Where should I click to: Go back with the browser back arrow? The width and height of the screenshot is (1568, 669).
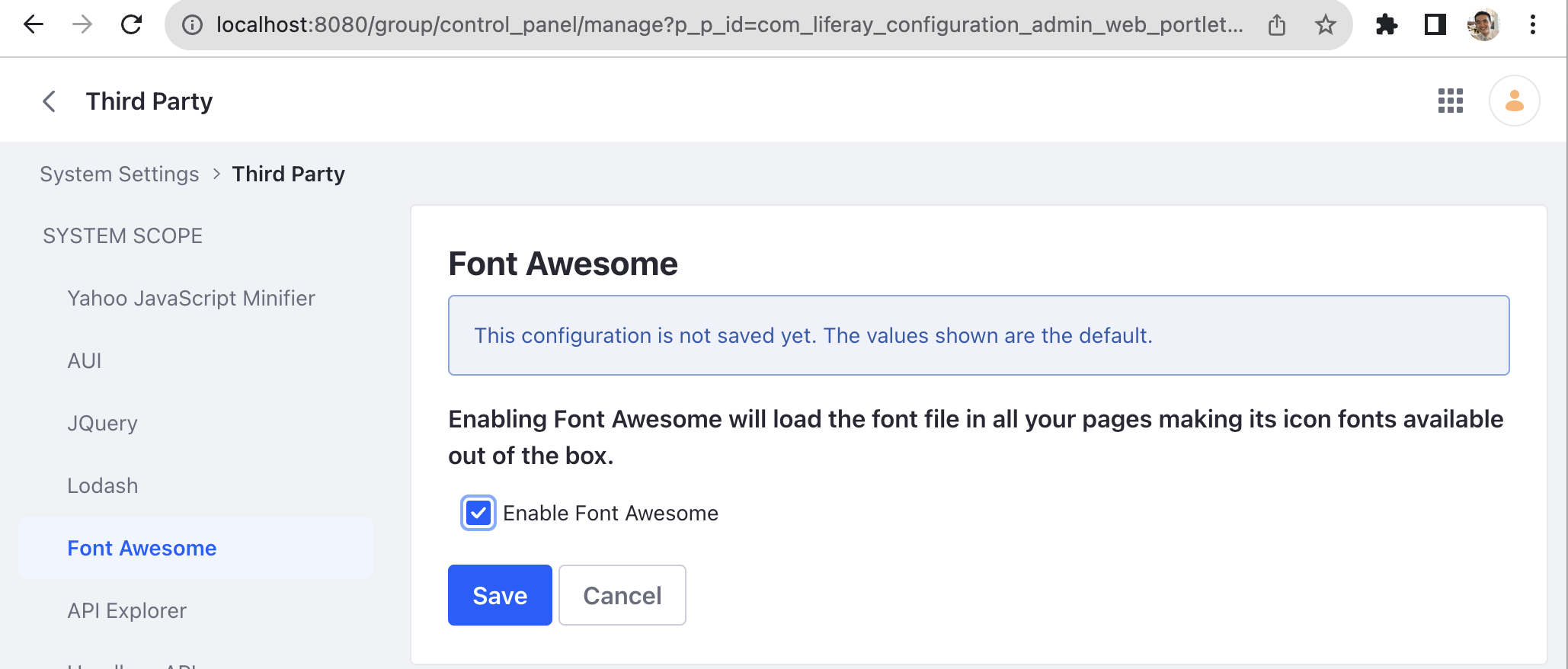click(x=34, y=25)
